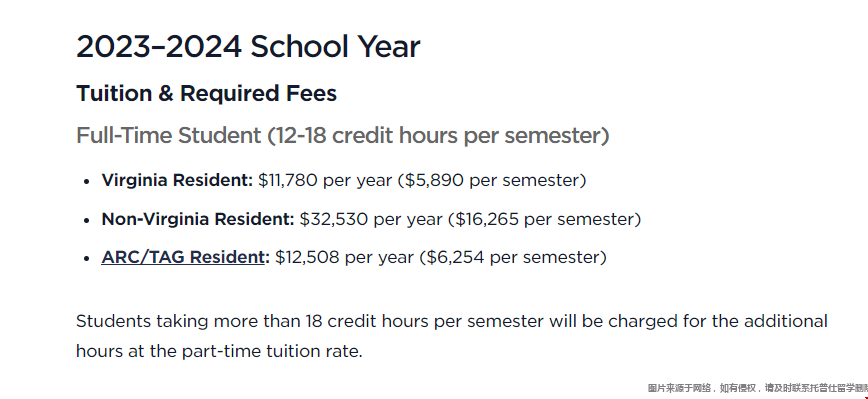This screenshot has height=399, width=868.
Task: Click the $16,265 per semester text
Action: pos(545,219)
